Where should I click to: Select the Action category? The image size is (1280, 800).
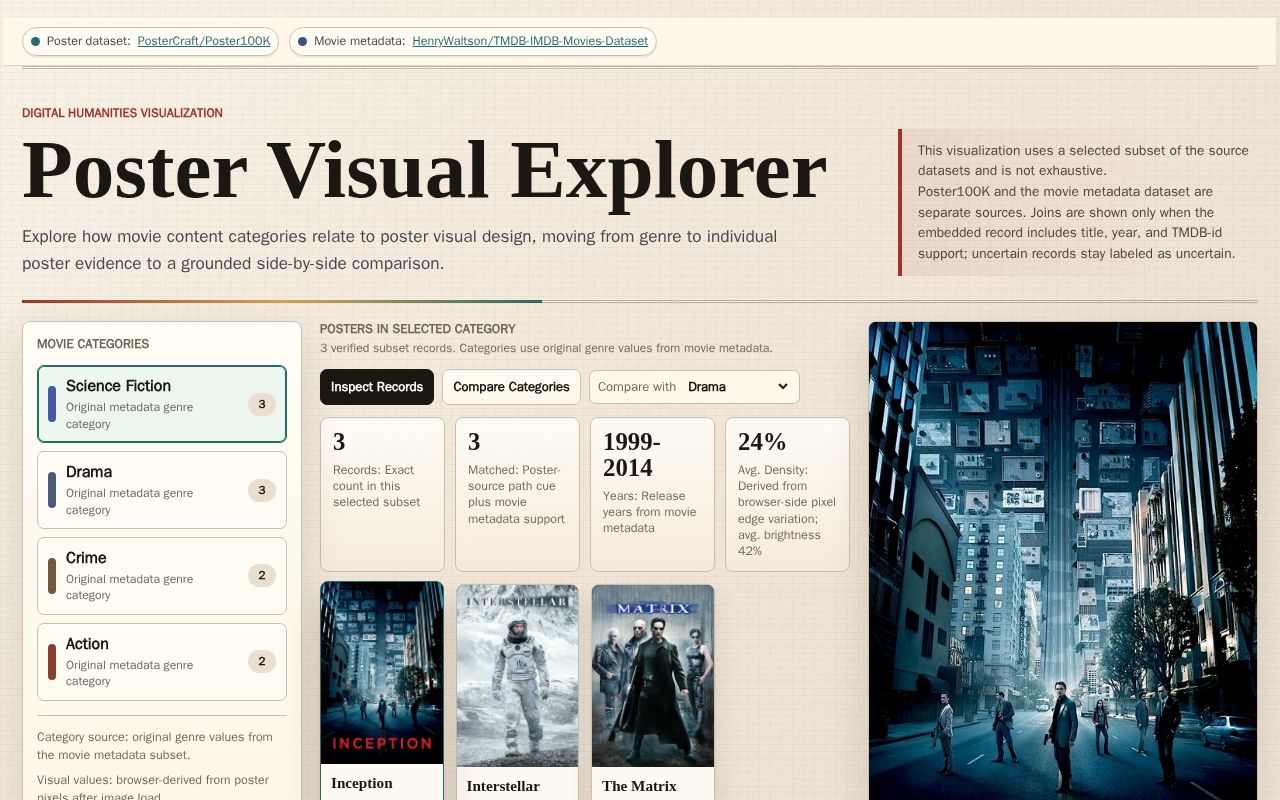162,662
